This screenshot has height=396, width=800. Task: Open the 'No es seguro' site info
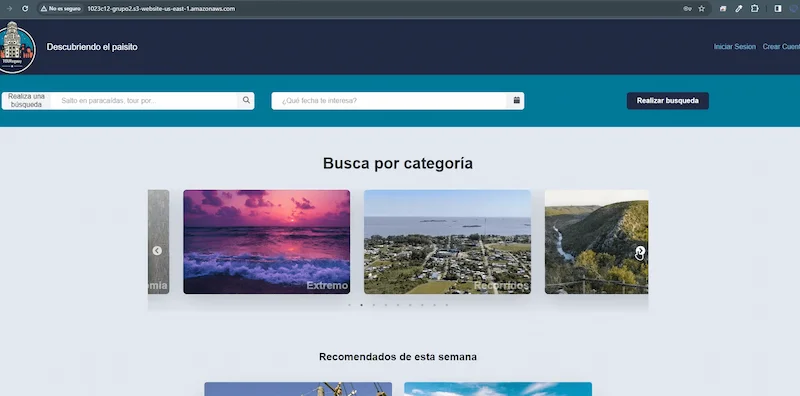pos(61,9)
